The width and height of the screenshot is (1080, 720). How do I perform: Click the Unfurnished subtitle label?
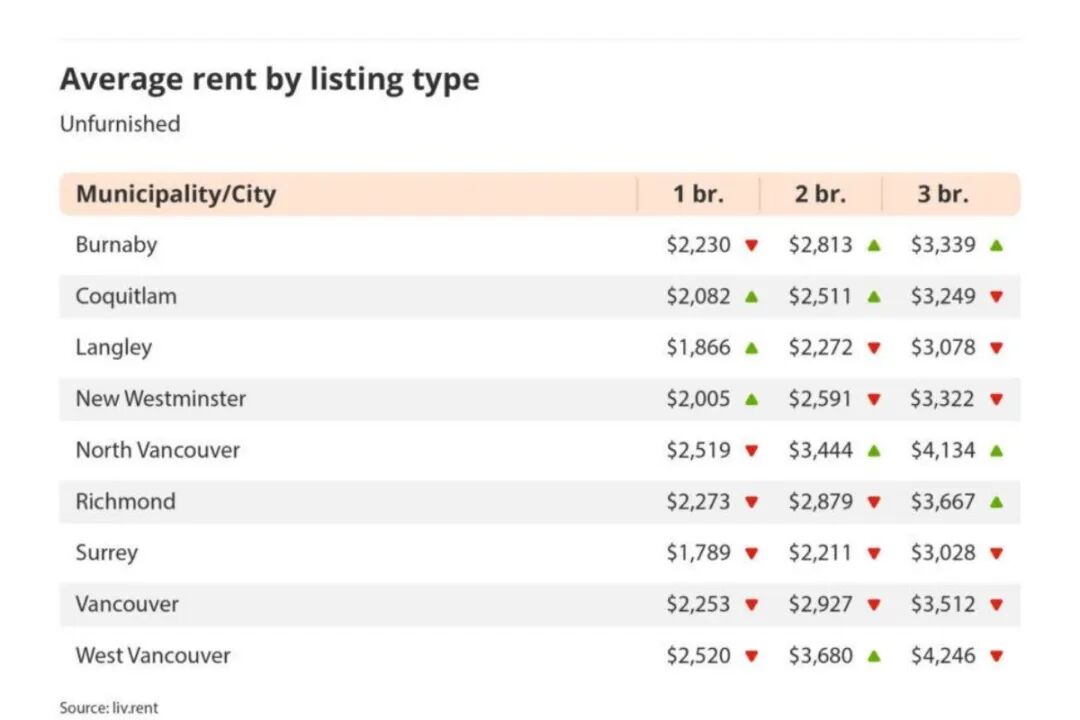[x=120, y=124]
